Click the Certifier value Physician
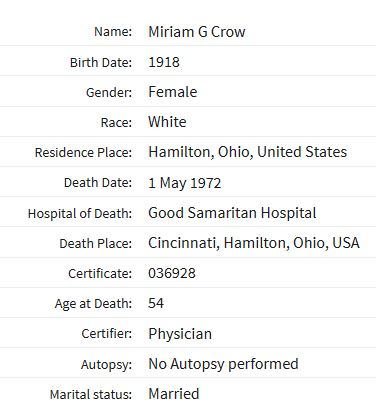The height and width of the screenshot is (406, 376). tap(180, 334)
